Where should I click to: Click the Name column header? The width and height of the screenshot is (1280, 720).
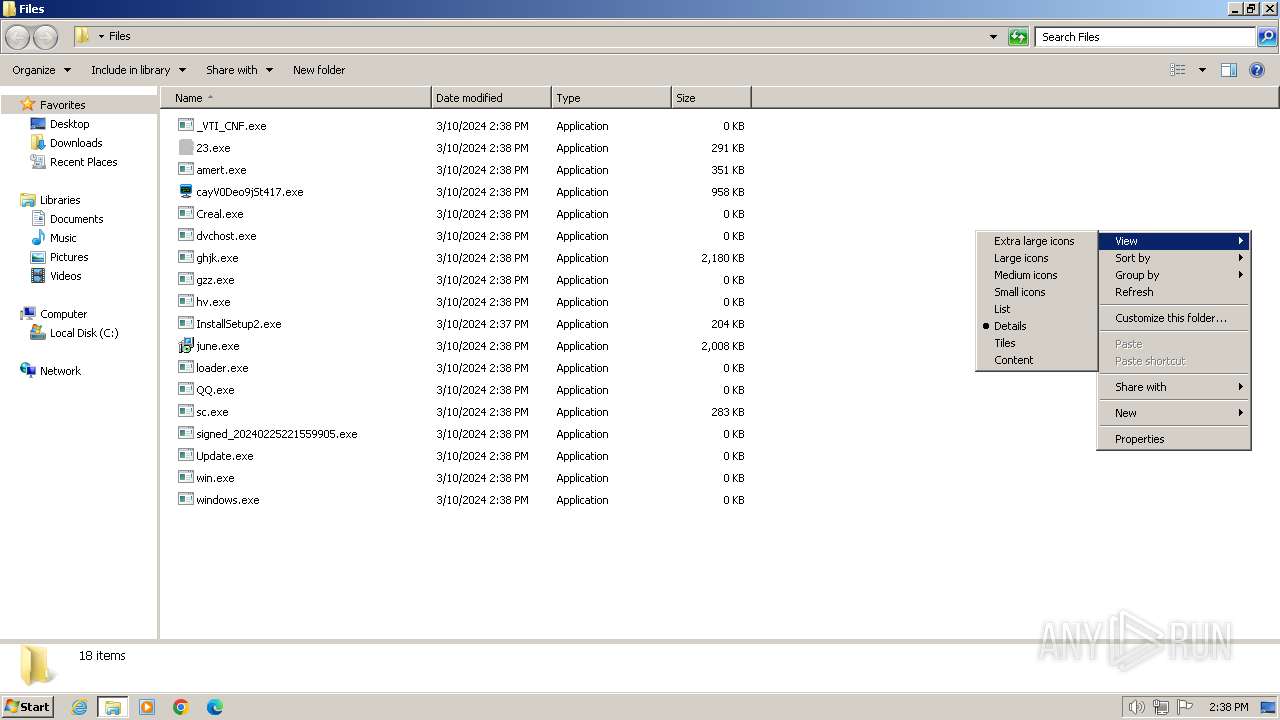[x=296, y=98]
